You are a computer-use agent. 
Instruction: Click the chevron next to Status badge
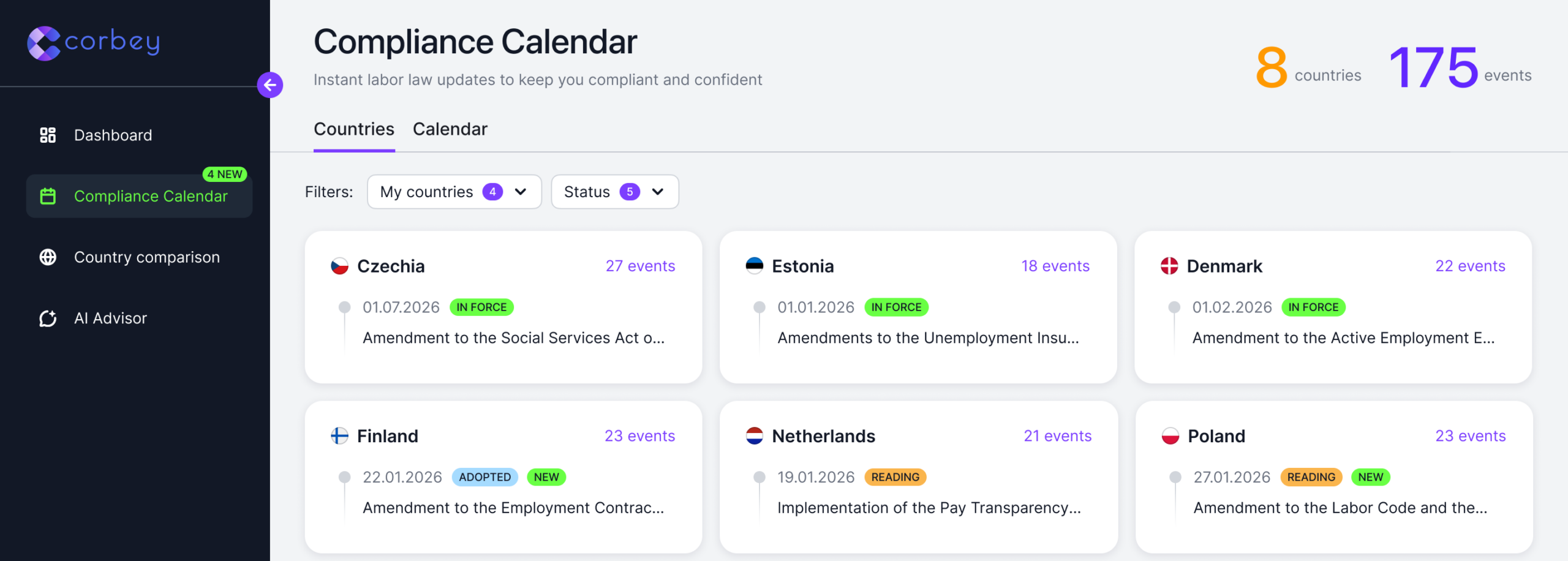(x=658, y=192)
